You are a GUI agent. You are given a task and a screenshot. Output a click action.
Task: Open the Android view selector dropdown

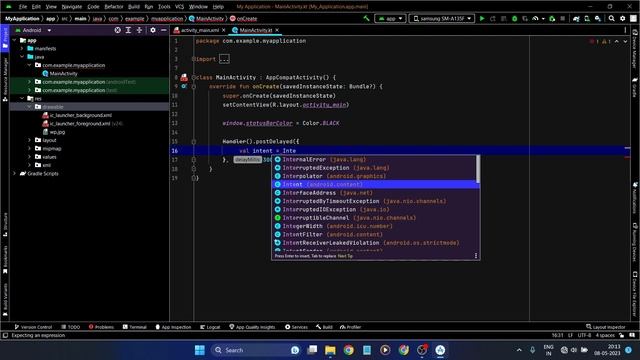[x=33, y=30]
